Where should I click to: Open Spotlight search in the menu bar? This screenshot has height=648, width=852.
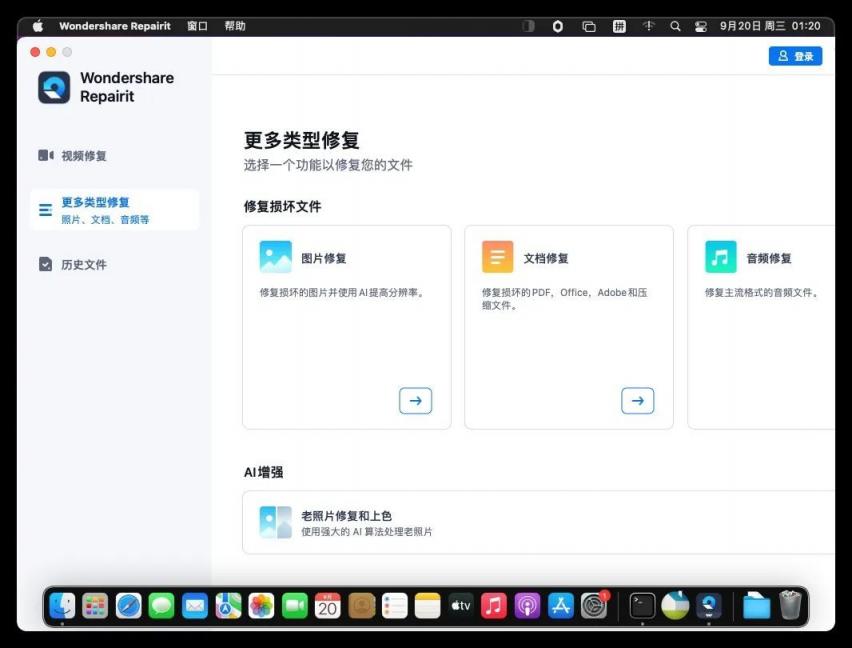[x=675, y=26]
